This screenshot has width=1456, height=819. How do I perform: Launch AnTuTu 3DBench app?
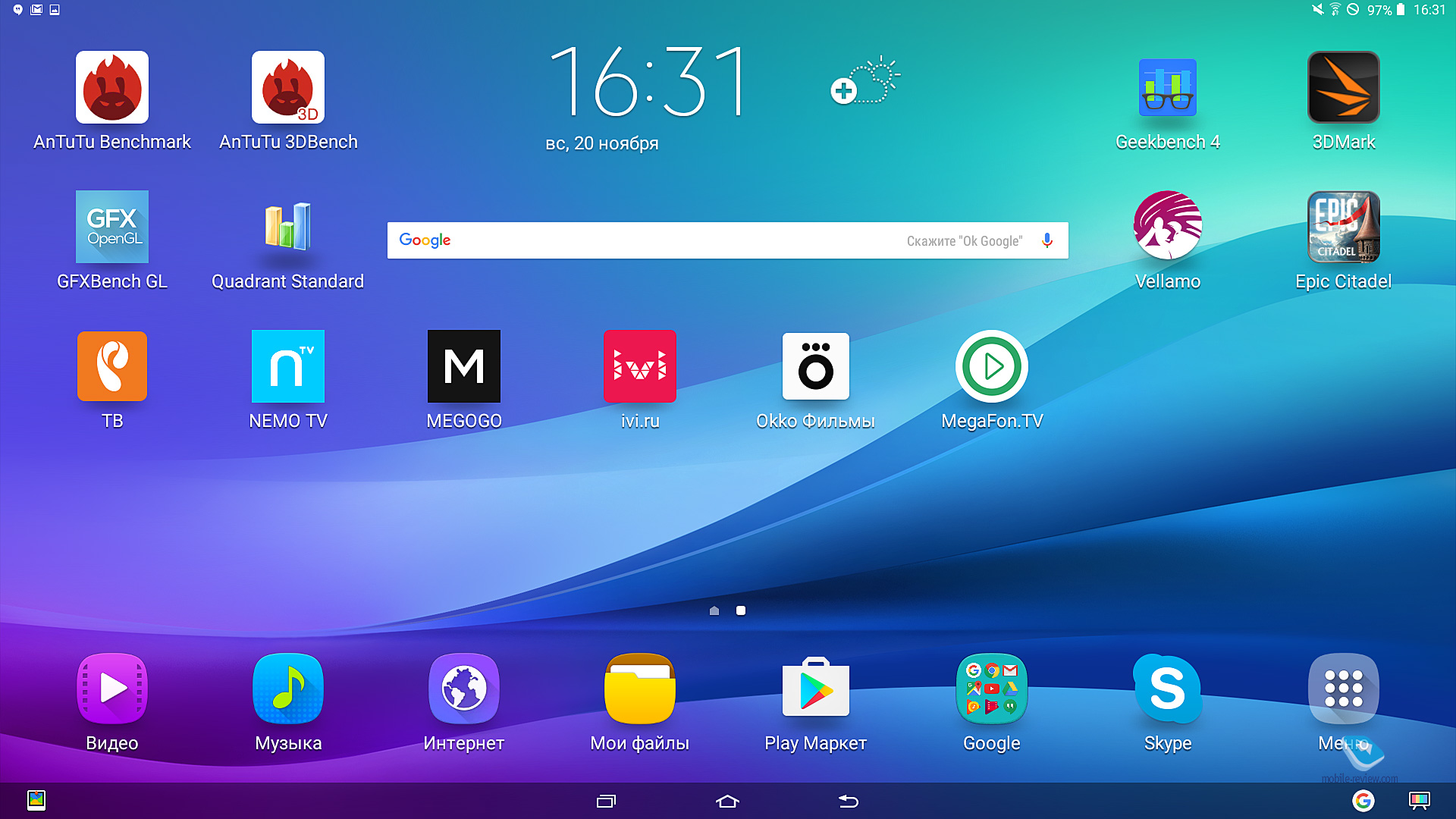point(288,87)
